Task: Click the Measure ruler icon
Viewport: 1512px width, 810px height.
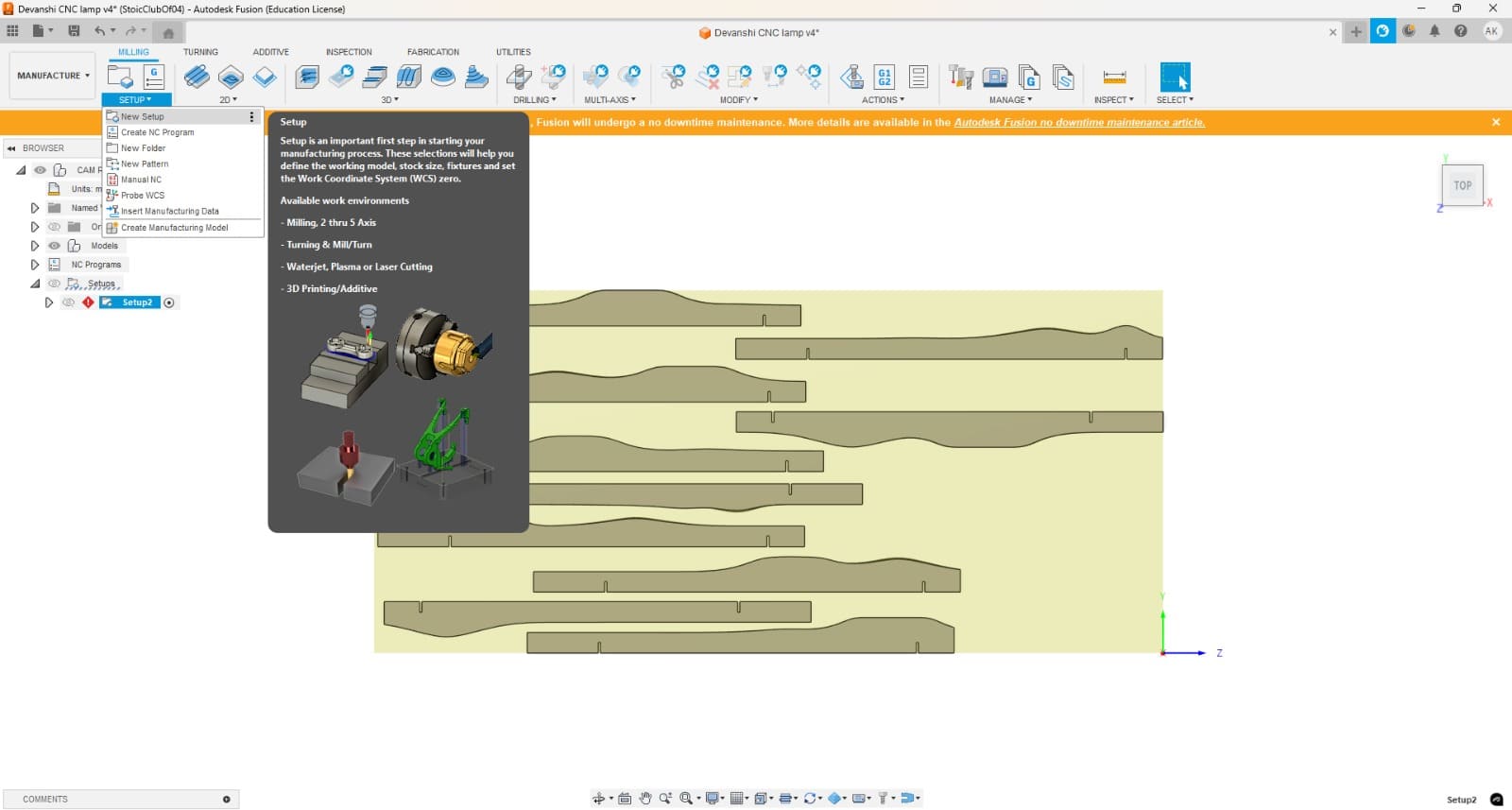Action: [1114, 77]
